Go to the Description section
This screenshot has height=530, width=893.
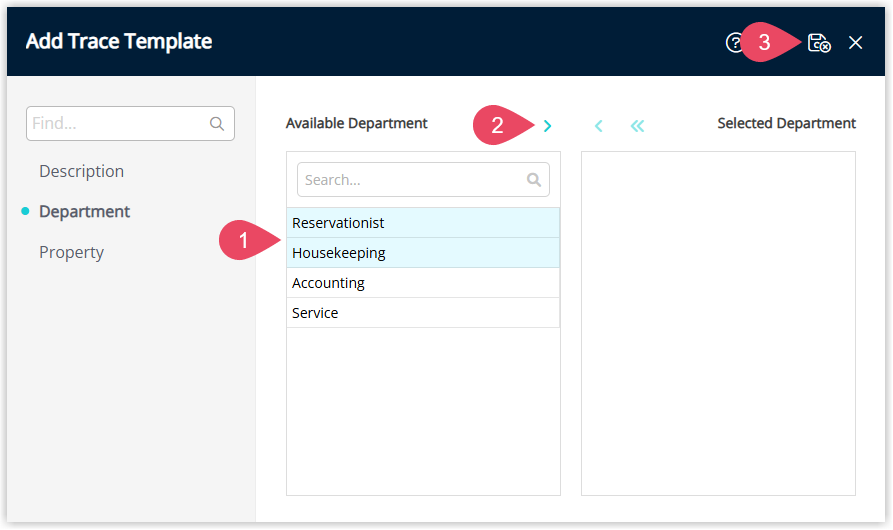tap(81, 171)
